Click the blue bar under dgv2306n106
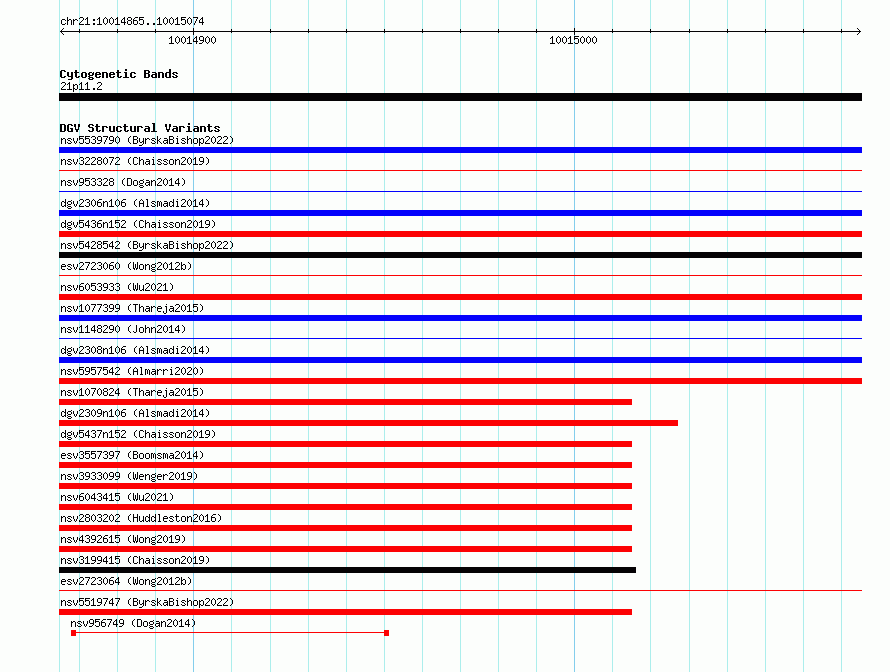Image resolution: width=890 pixels, height=672 pixels. point(460,213)
